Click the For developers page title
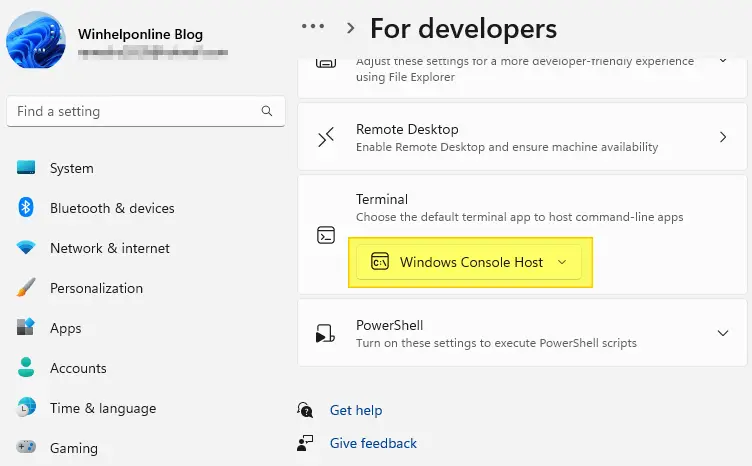 (463, 28)
